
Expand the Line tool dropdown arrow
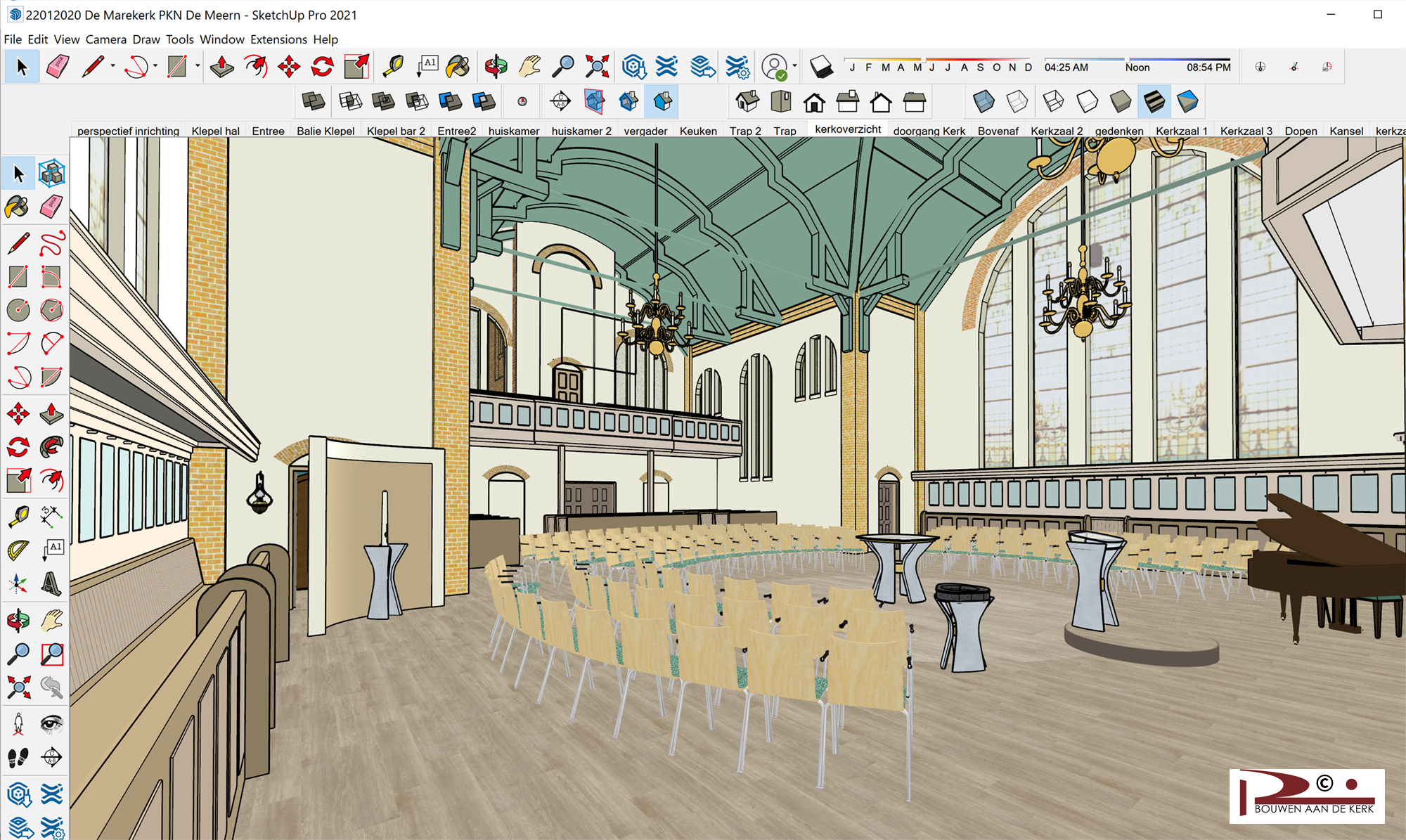tap(113, 67)
